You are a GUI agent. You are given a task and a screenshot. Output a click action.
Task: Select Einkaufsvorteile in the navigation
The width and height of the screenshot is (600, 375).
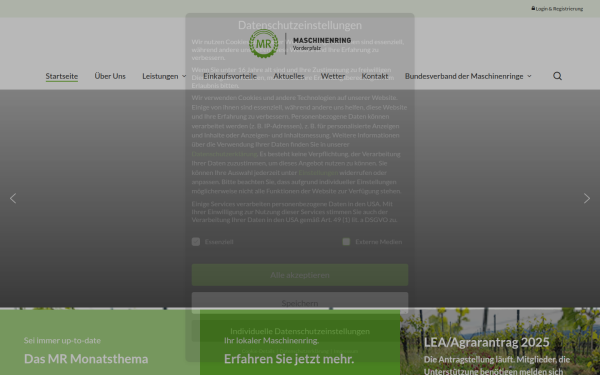[x=230, y=76]
